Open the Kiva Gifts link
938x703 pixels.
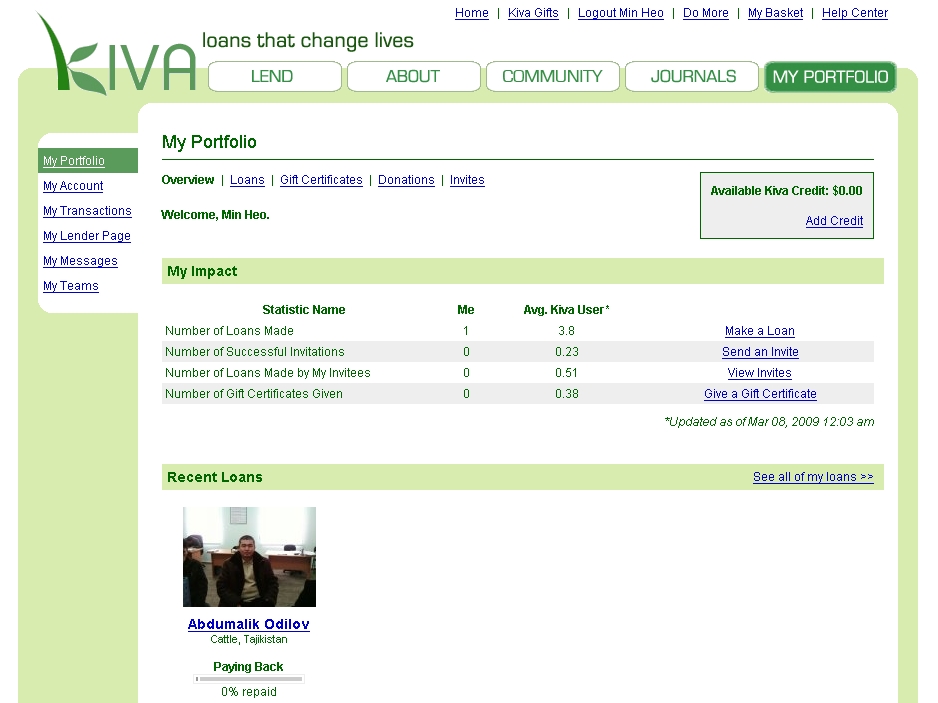click(x=533, y=13)
